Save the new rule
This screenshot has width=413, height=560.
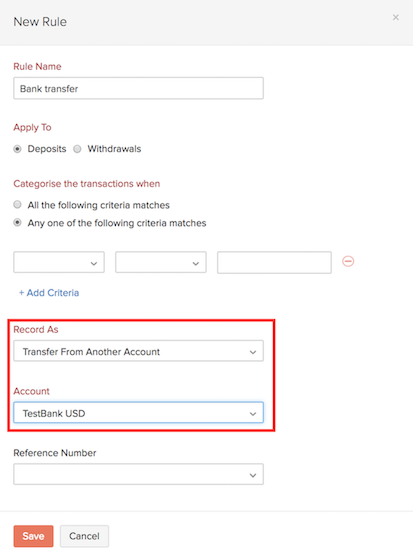pyautogui.click(x=34, y=536)
